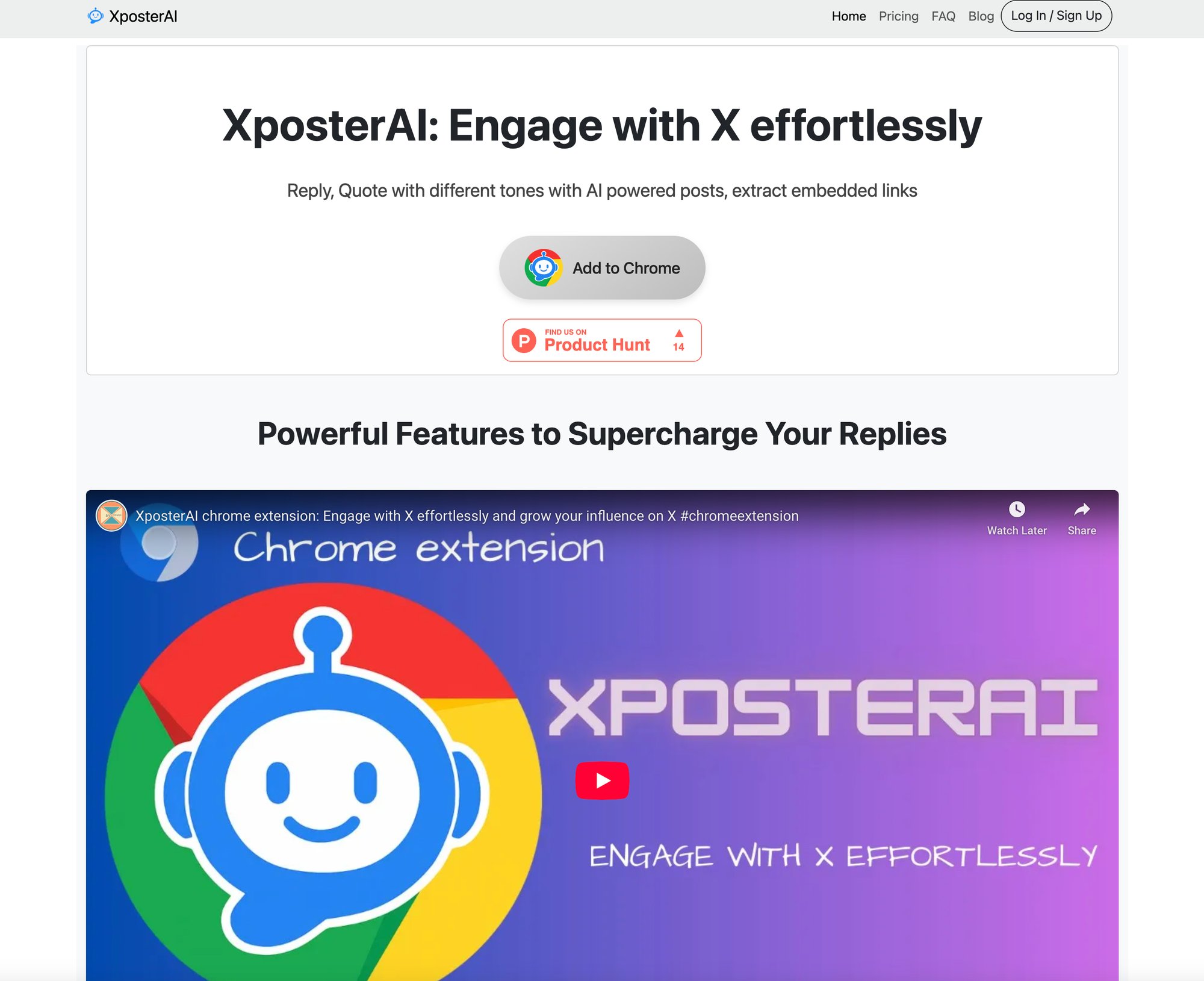The width and height of the screenshot is (1204, 981).
Task: Visit the Blog nav link
Action: (x=981, y=16)
